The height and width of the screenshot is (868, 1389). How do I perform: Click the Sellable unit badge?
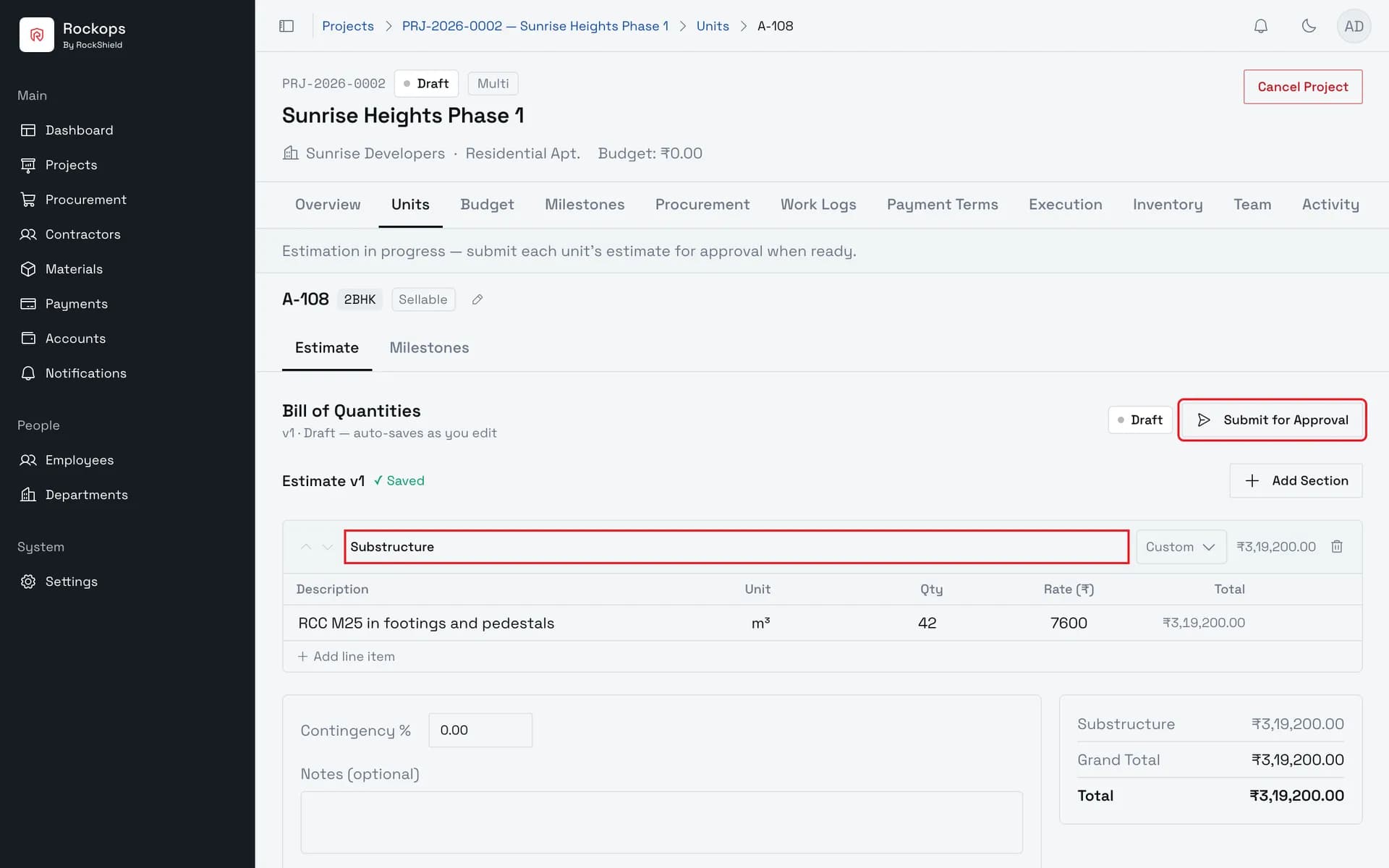point(423,299)
